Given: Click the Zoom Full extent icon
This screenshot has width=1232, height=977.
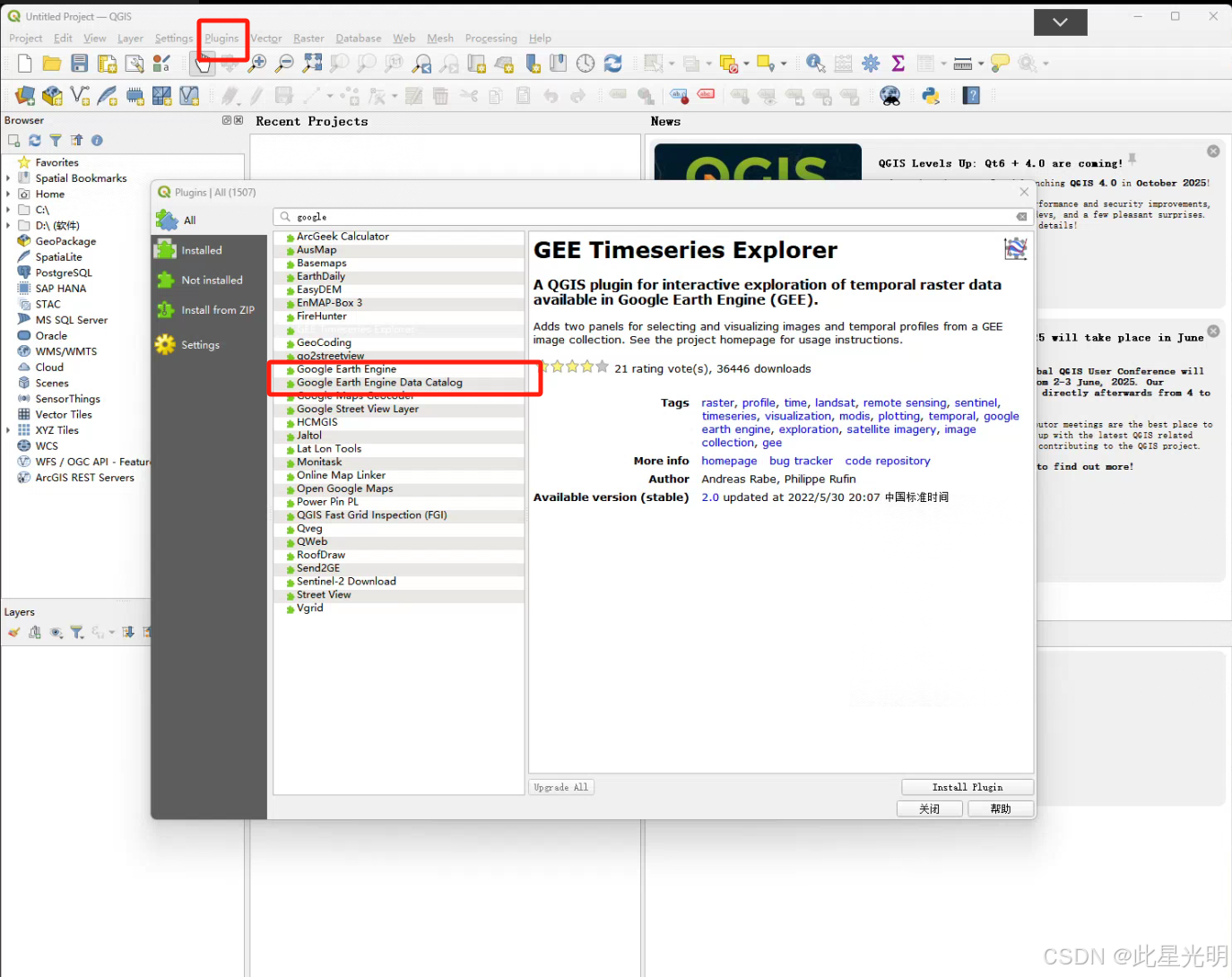Looking at the screenshot, I should point(312,63).
